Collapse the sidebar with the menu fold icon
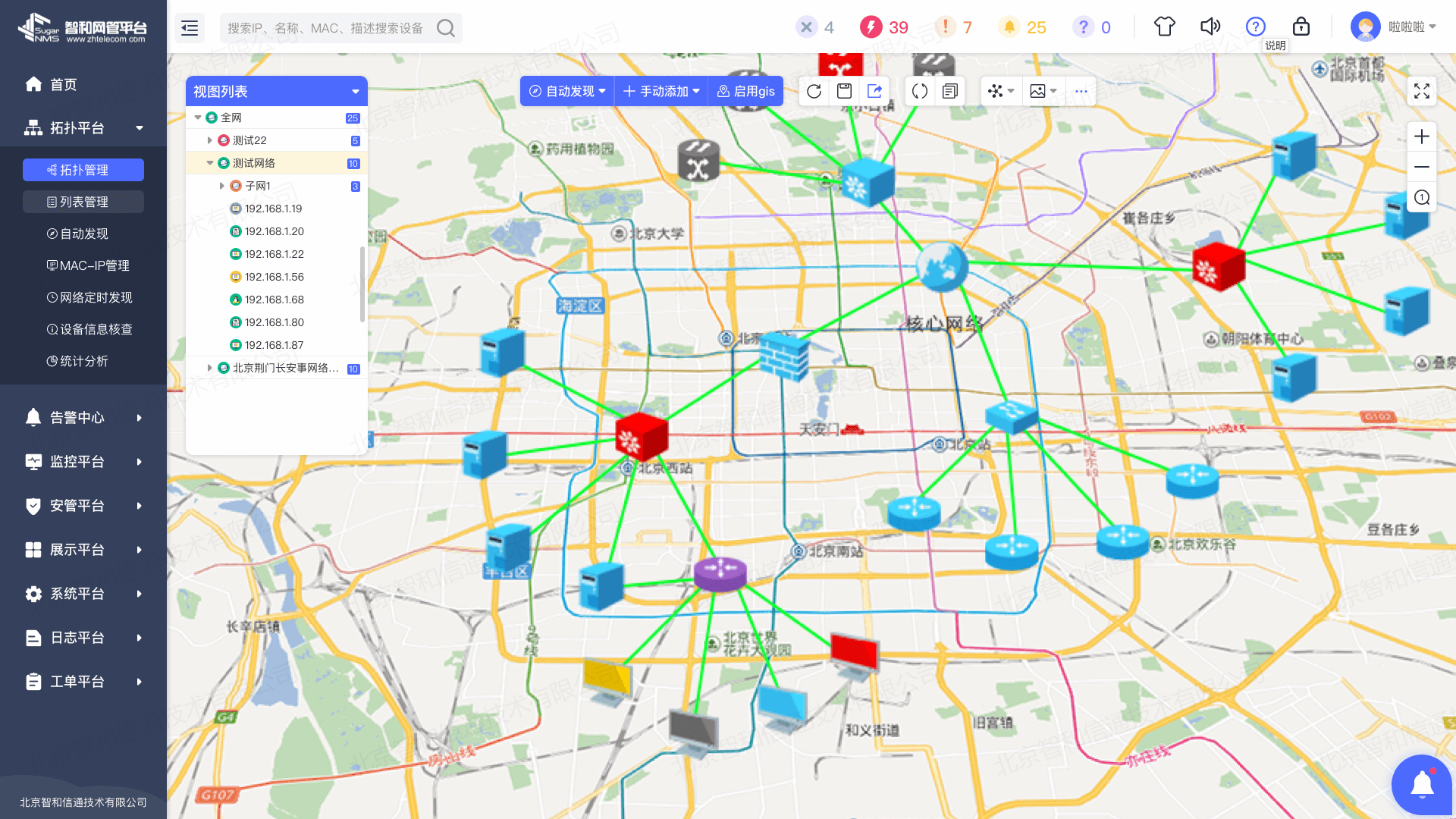Viewport: 1456px width, 819px height. tap(190, 28)
